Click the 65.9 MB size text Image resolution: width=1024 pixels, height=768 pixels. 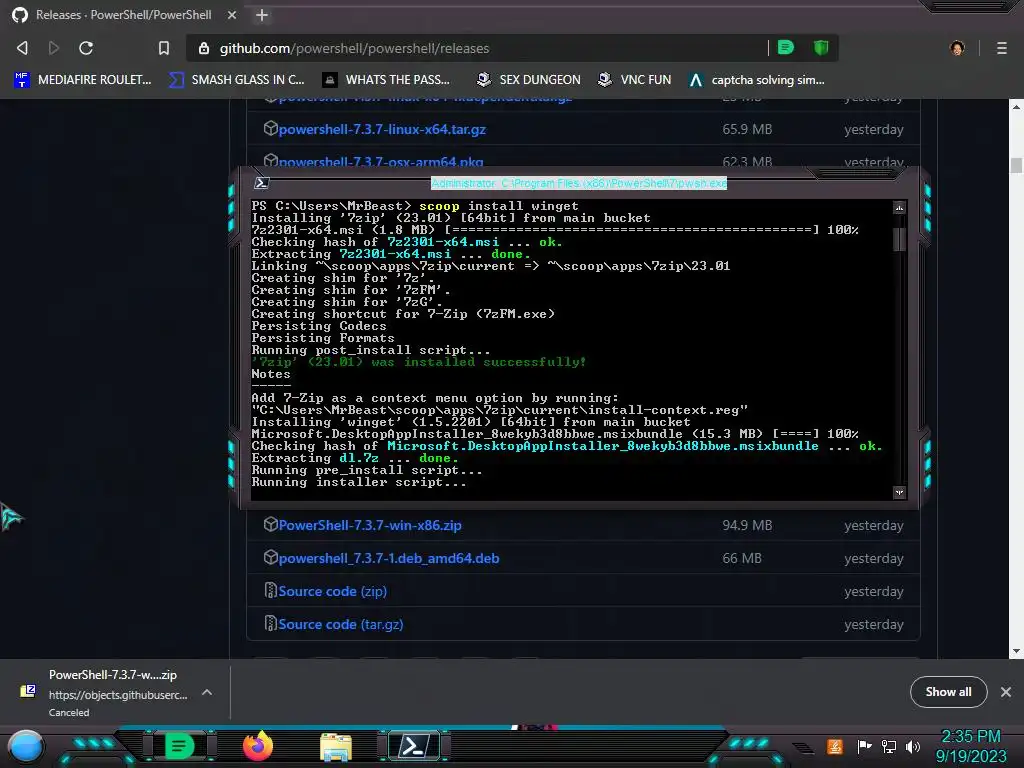coord(747,129)
